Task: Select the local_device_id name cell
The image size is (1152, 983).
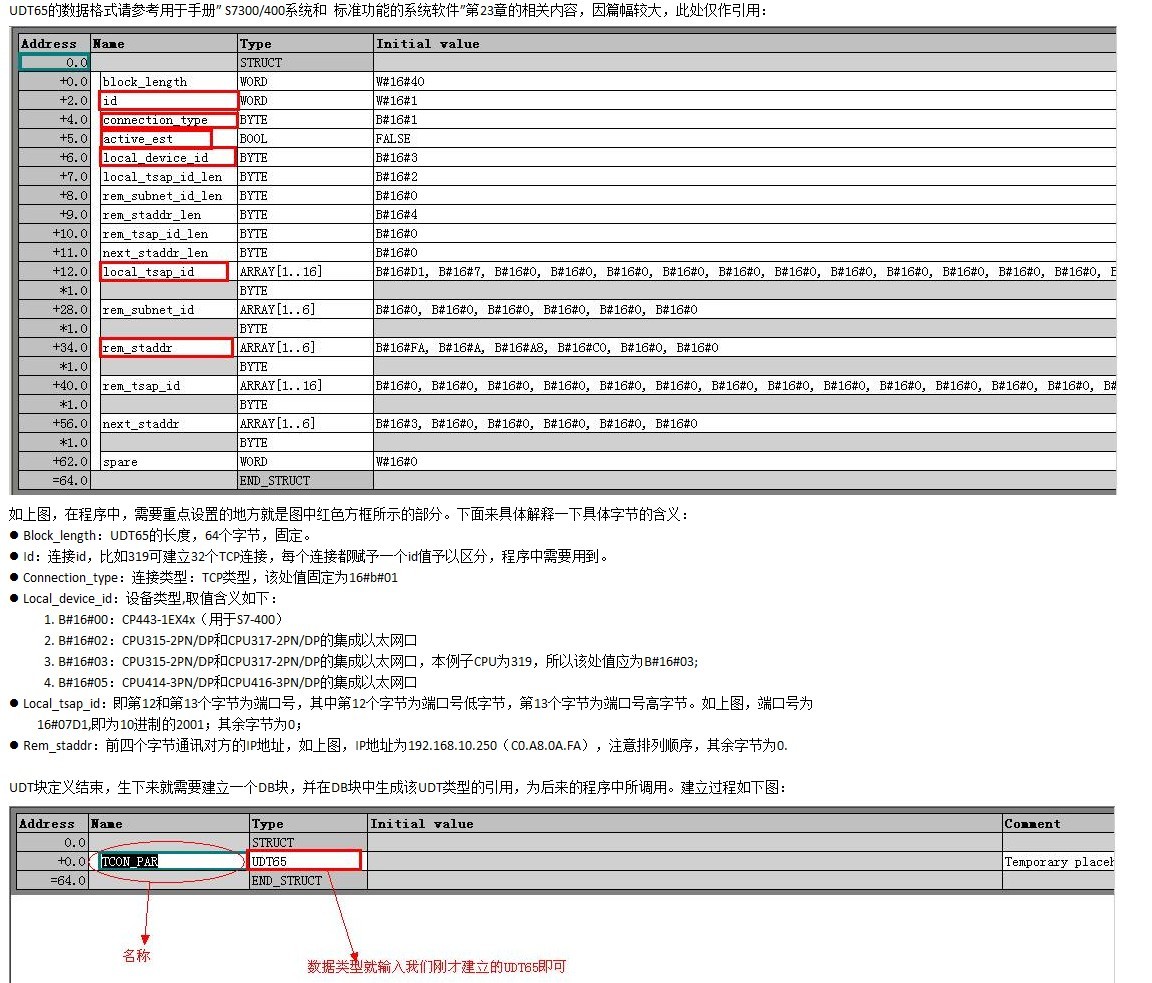Action: click(168, 158)
